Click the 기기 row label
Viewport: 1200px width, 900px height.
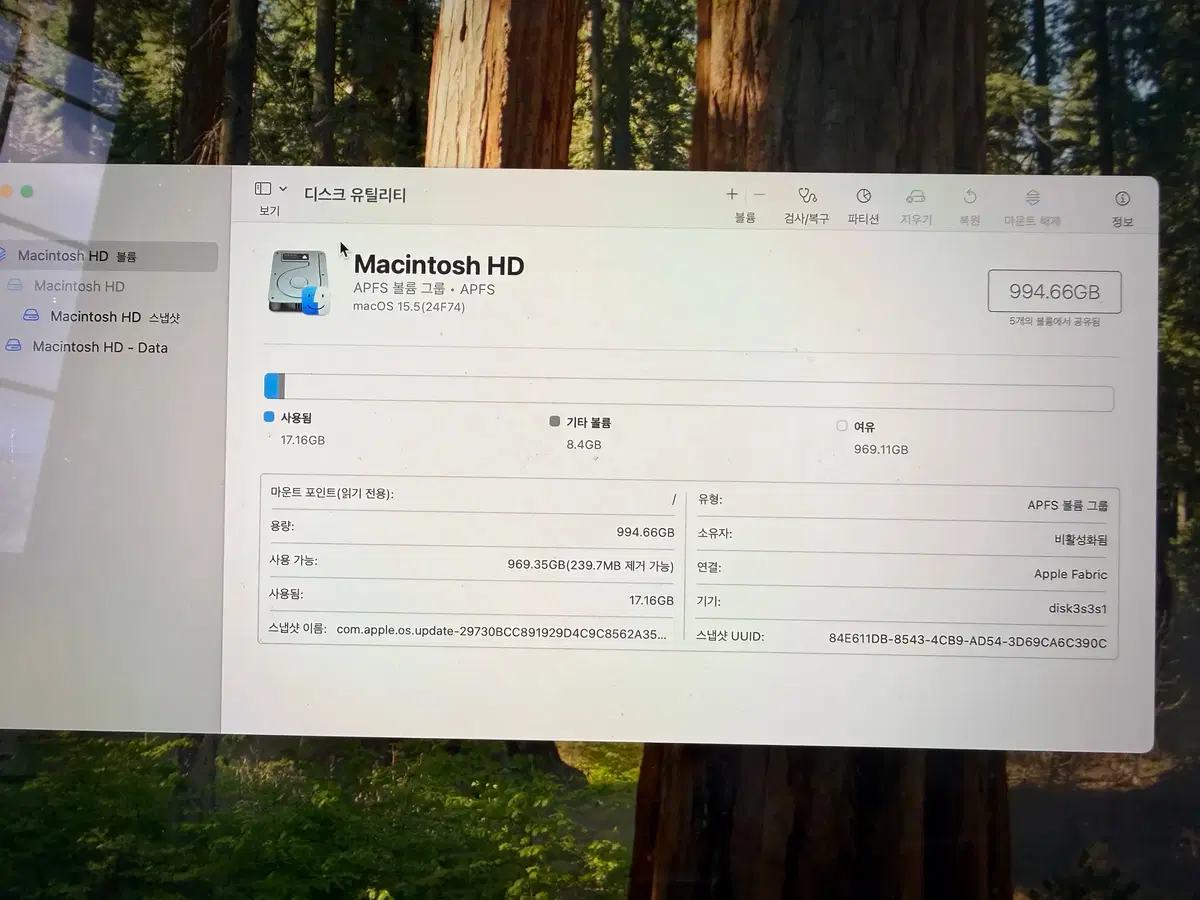click(x=708, y=601)
